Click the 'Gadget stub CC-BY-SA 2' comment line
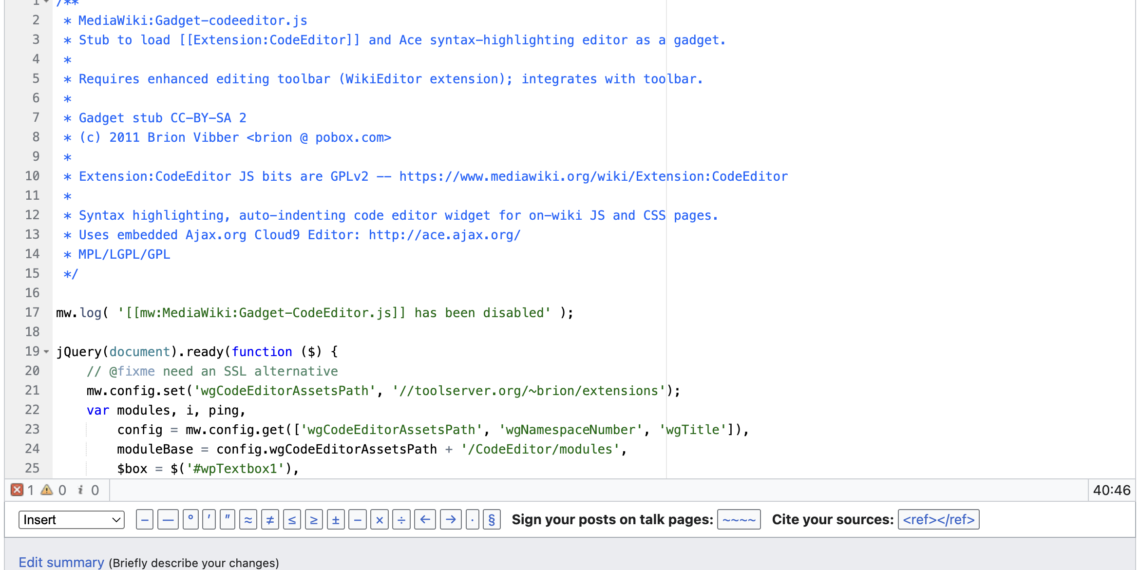 [163, 118]
